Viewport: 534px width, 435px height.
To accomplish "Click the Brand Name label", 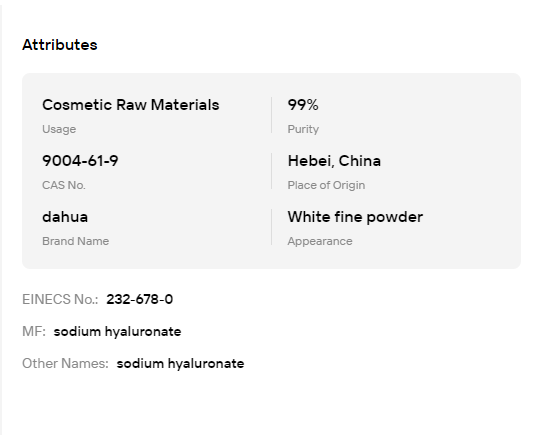I will (76, 241).
